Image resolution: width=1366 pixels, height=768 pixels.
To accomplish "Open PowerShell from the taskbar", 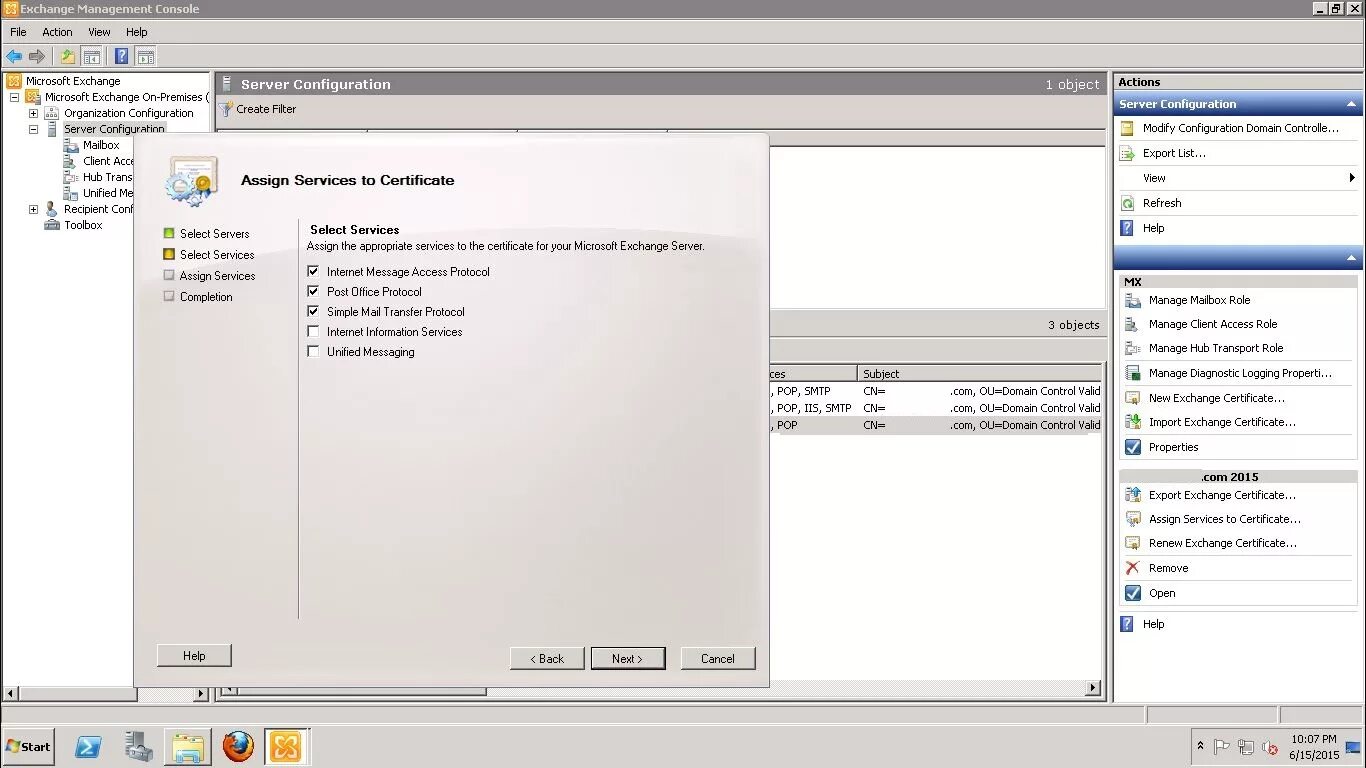I will click(x=89, y=746).
